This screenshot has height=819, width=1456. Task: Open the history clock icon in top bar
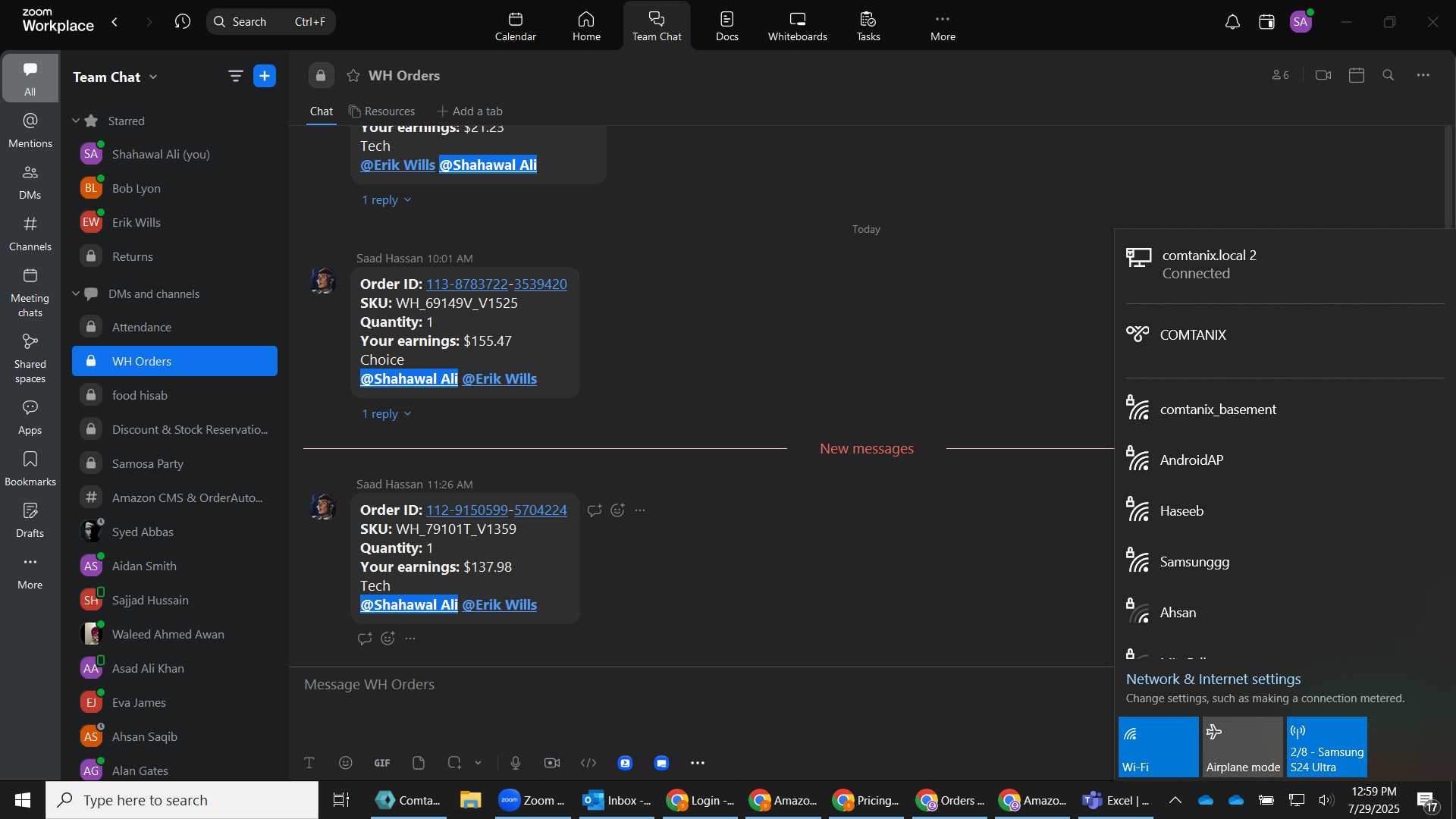182,22
